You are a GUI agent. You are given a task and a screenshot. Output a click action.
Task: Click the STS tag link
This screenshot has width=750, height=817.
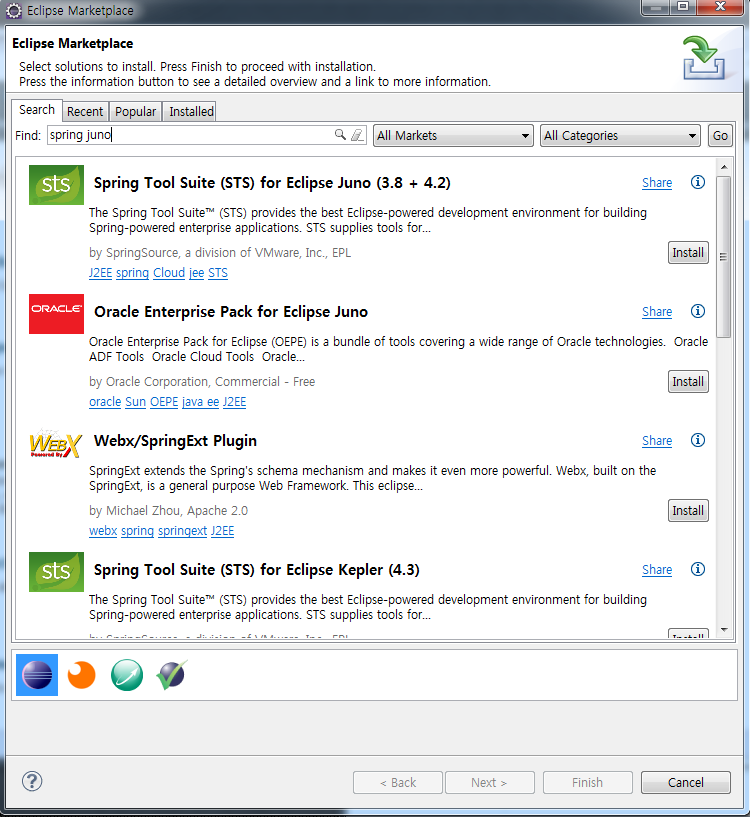coord(218,273)
